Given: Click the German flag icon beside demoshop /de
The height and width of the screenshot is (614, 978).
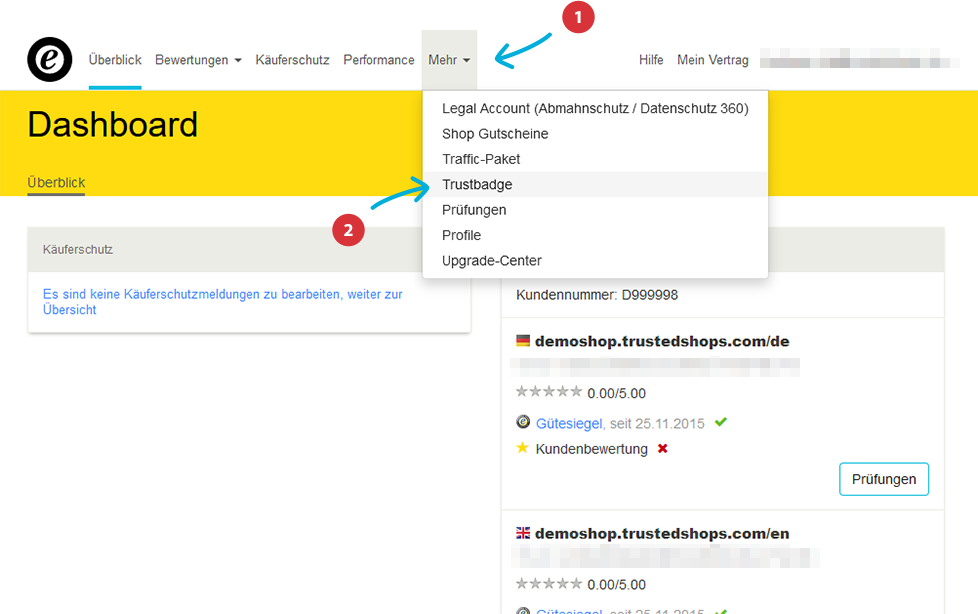Looking at the screenshot, I should click(523, 341).
